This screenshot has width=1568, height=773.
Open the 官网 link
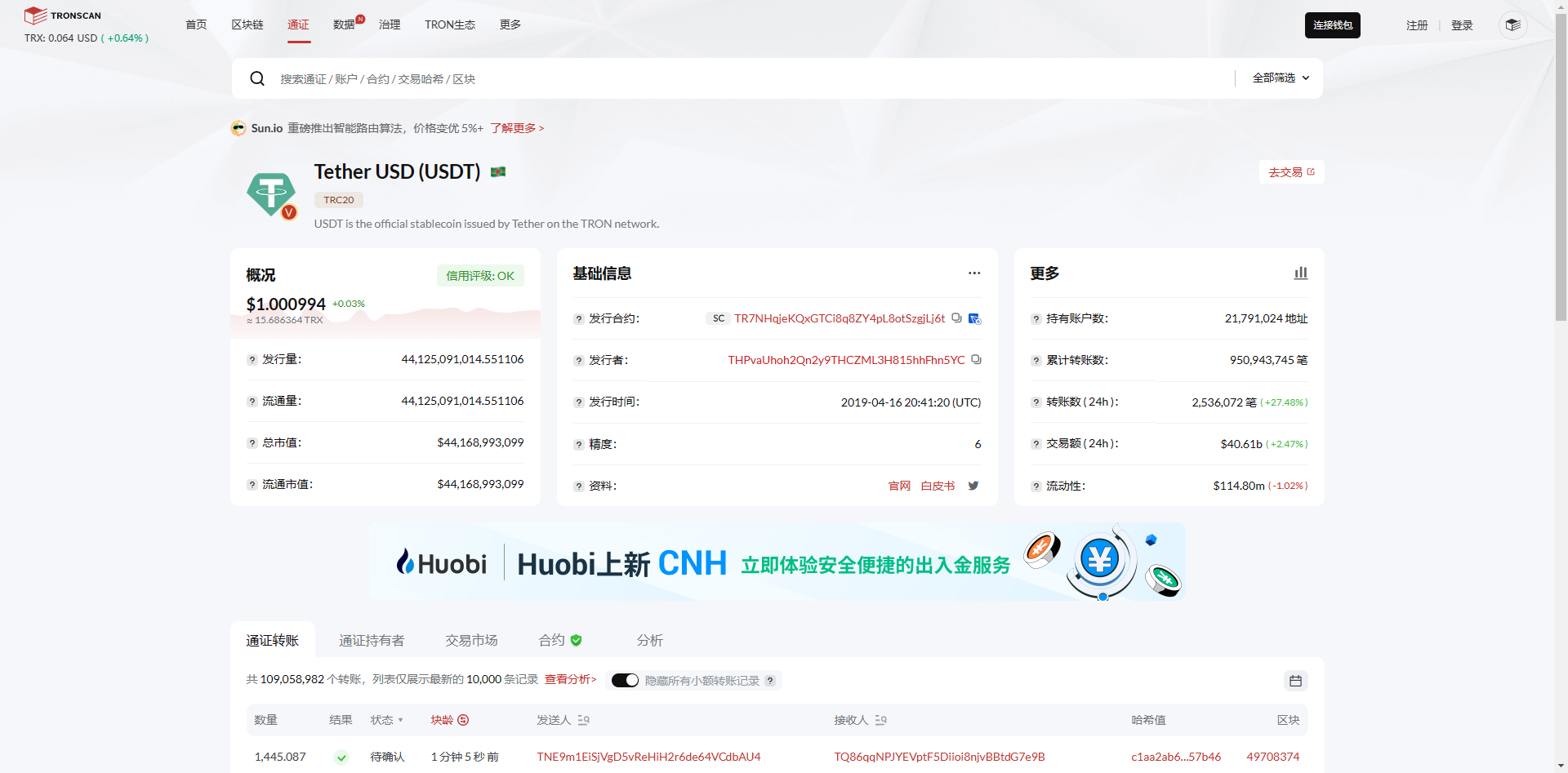[899, 486]
